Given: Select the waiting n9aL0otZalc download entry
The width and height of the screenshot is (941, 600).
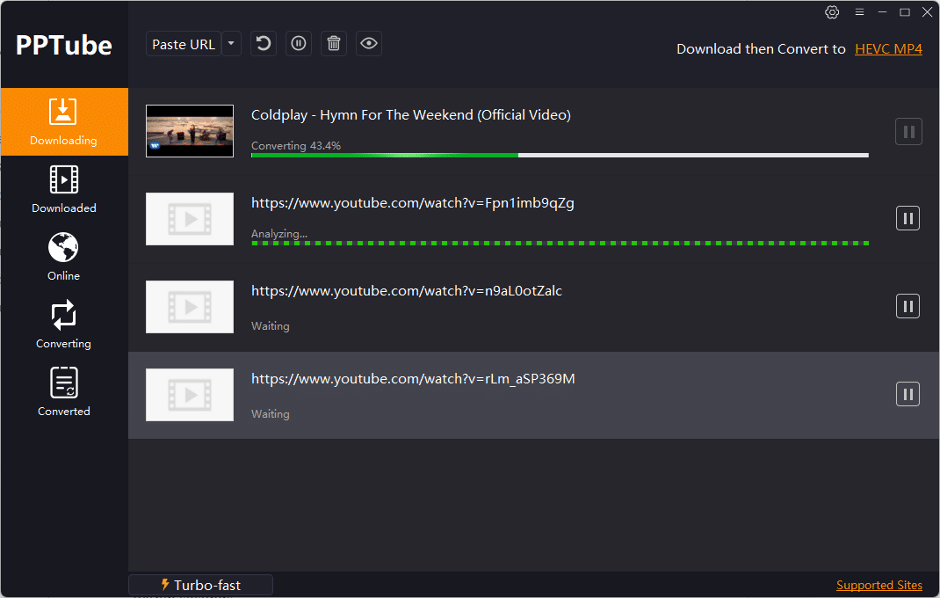Looking at the screenshot, I should pos(500,305).
